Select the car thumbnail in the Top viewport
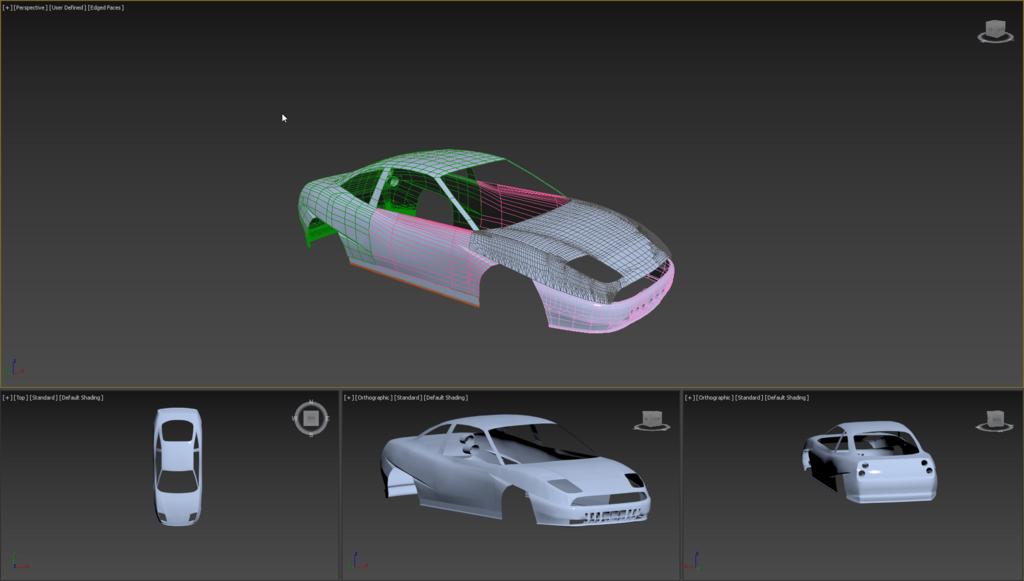The height and width of the screenshot is (581, 1024). pyautogui.click(x=177, y=466)
